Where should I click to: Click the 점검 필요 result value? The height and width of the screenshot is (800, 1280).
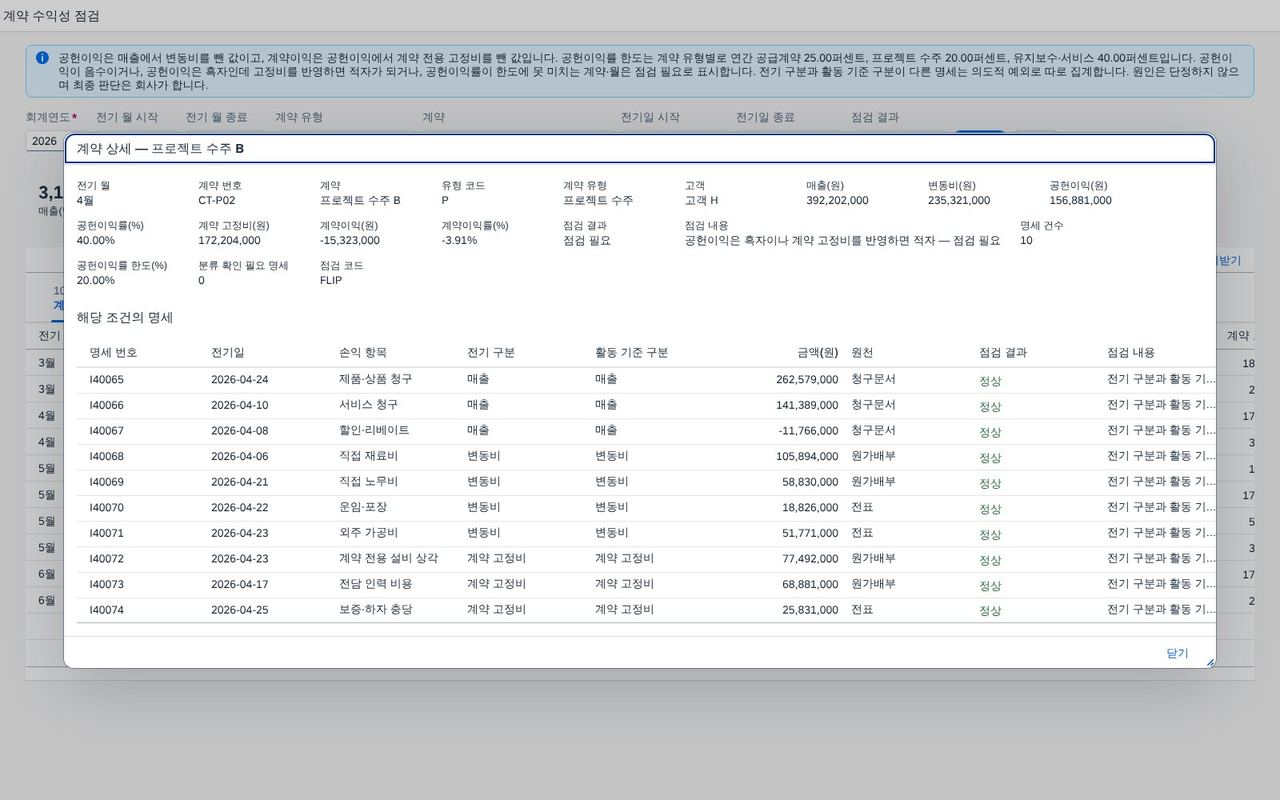point(587,240)
